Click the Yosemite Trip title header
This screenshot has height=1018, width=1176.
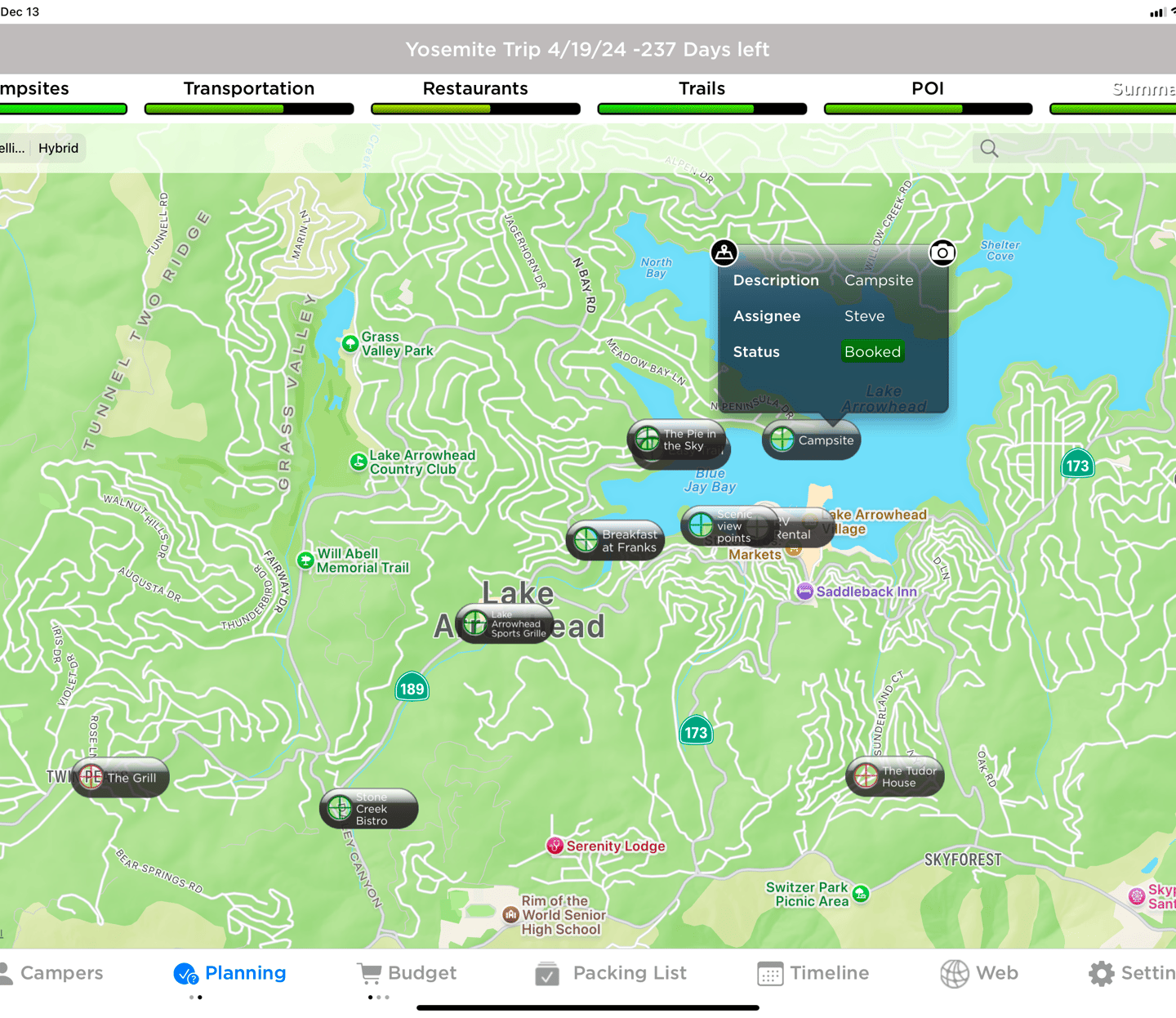pos(588,49)
